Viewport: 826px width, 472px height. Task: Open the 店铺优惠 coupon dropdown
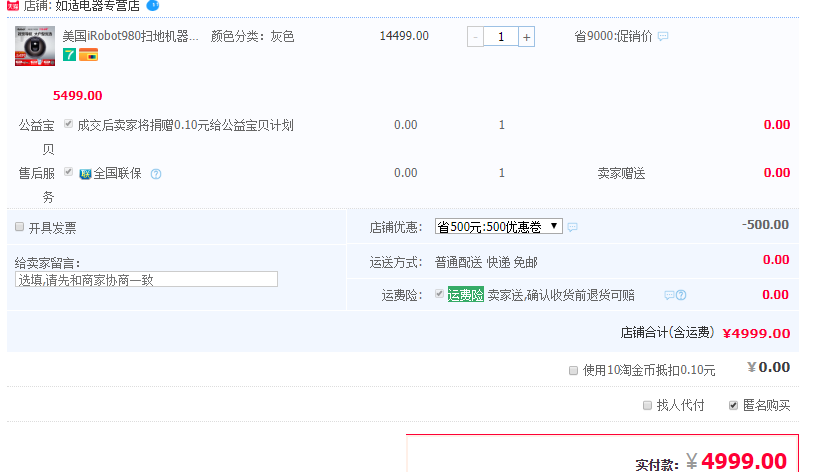click(498, 227)
